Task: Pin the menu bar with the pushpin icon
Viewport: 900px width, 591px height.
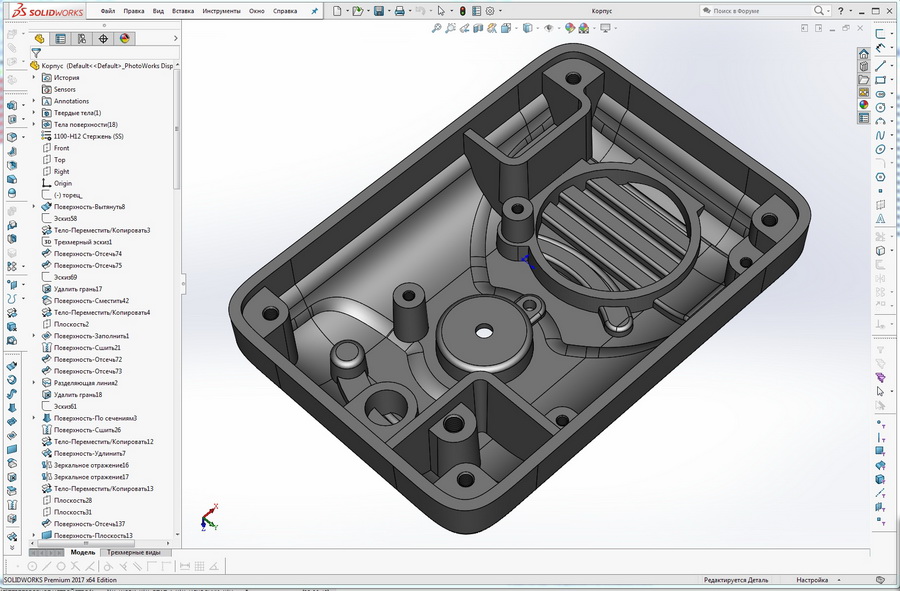Action: pos(314,11)
